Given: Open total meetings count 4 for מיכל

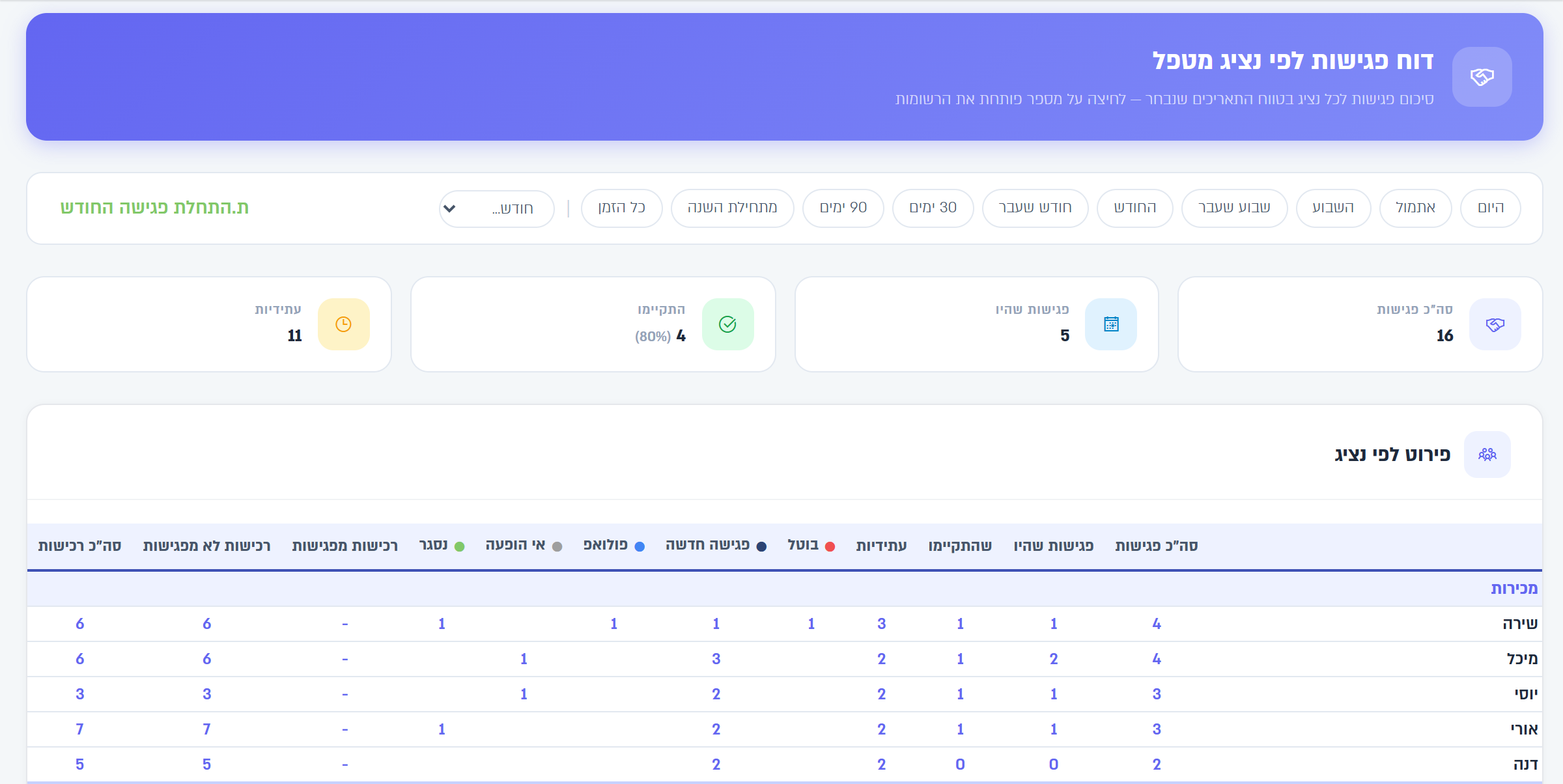Looking at the screenshot, I should point(1156,659).
